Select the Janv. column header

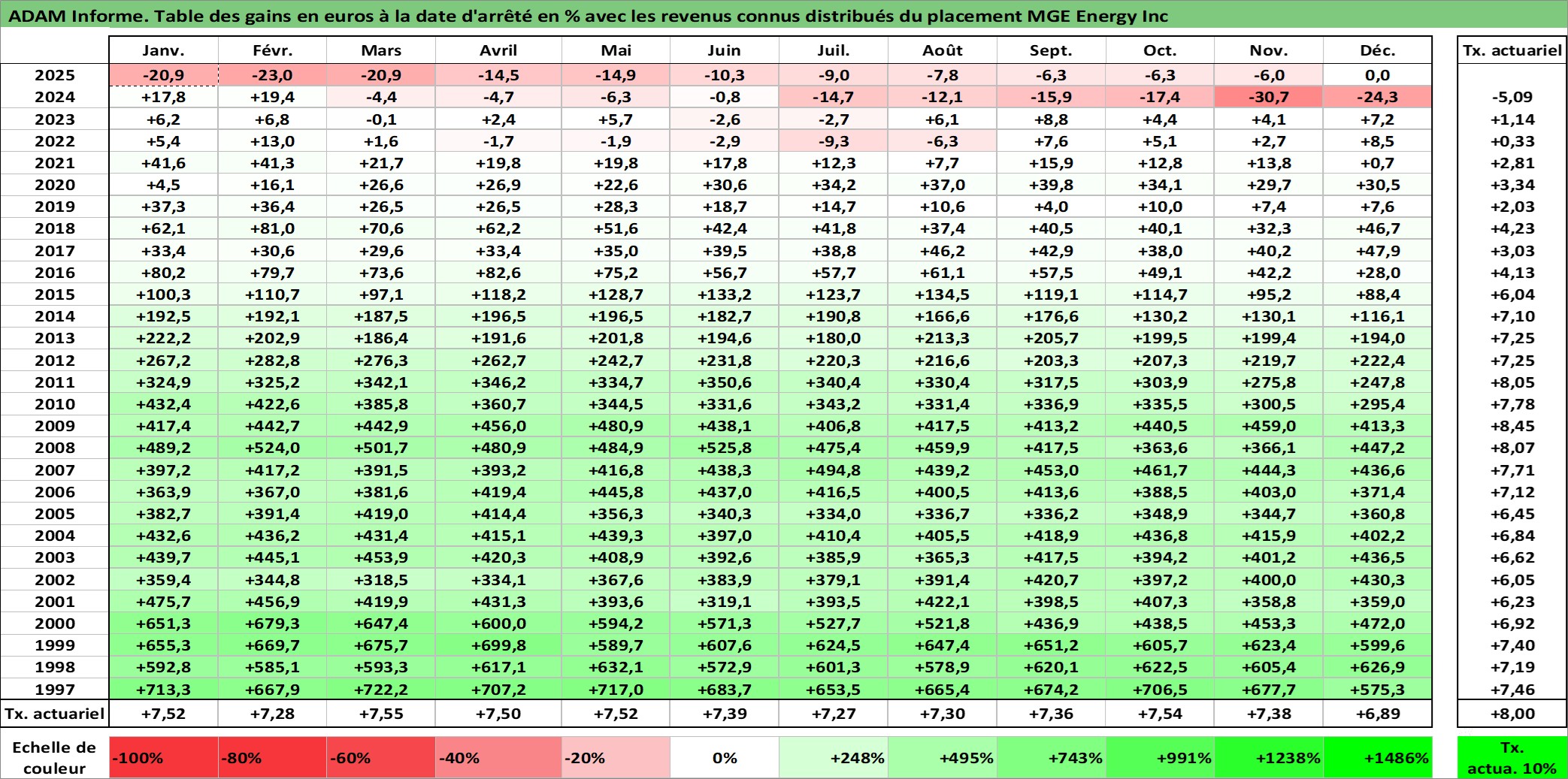(x=163, y=50)
